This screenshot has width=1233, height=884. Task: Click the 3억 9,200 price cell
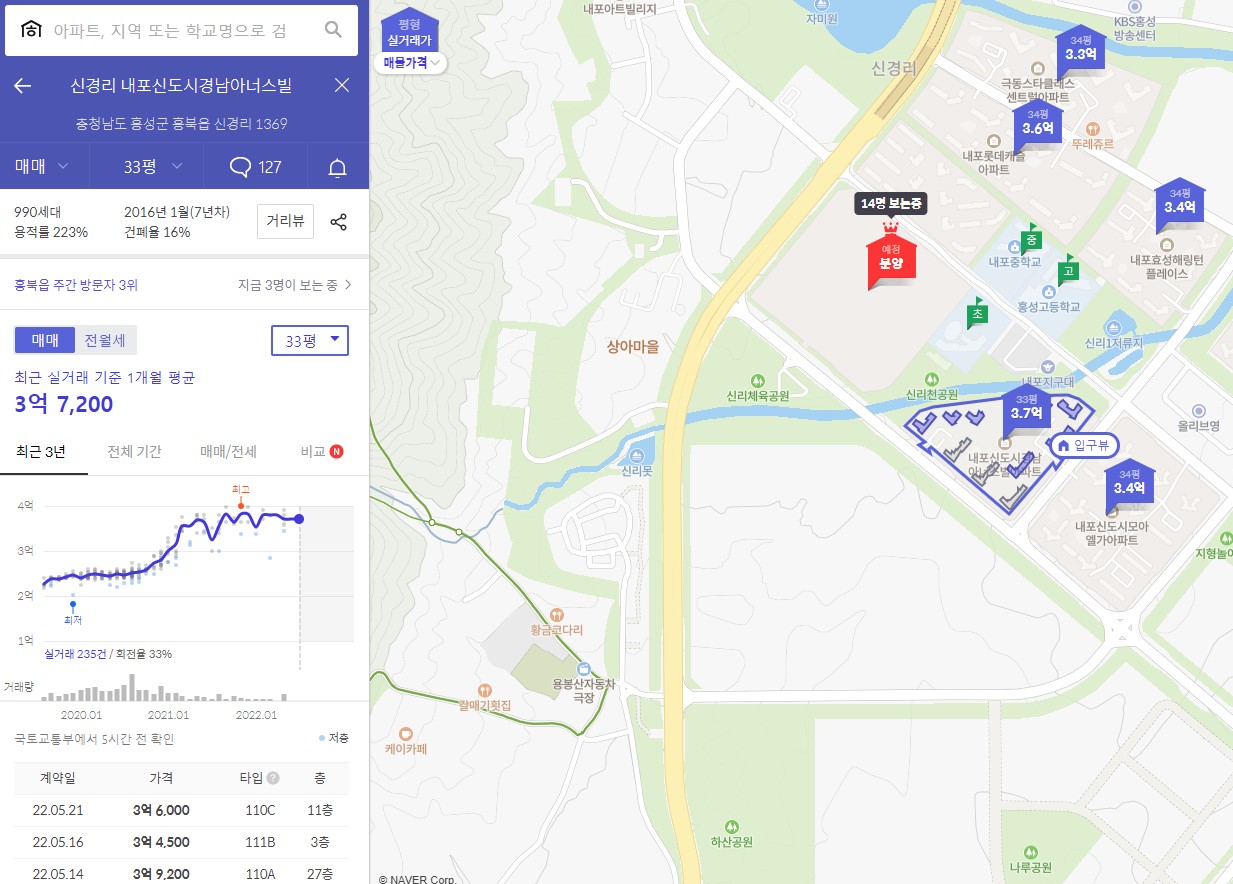click(x=161, y=874)
